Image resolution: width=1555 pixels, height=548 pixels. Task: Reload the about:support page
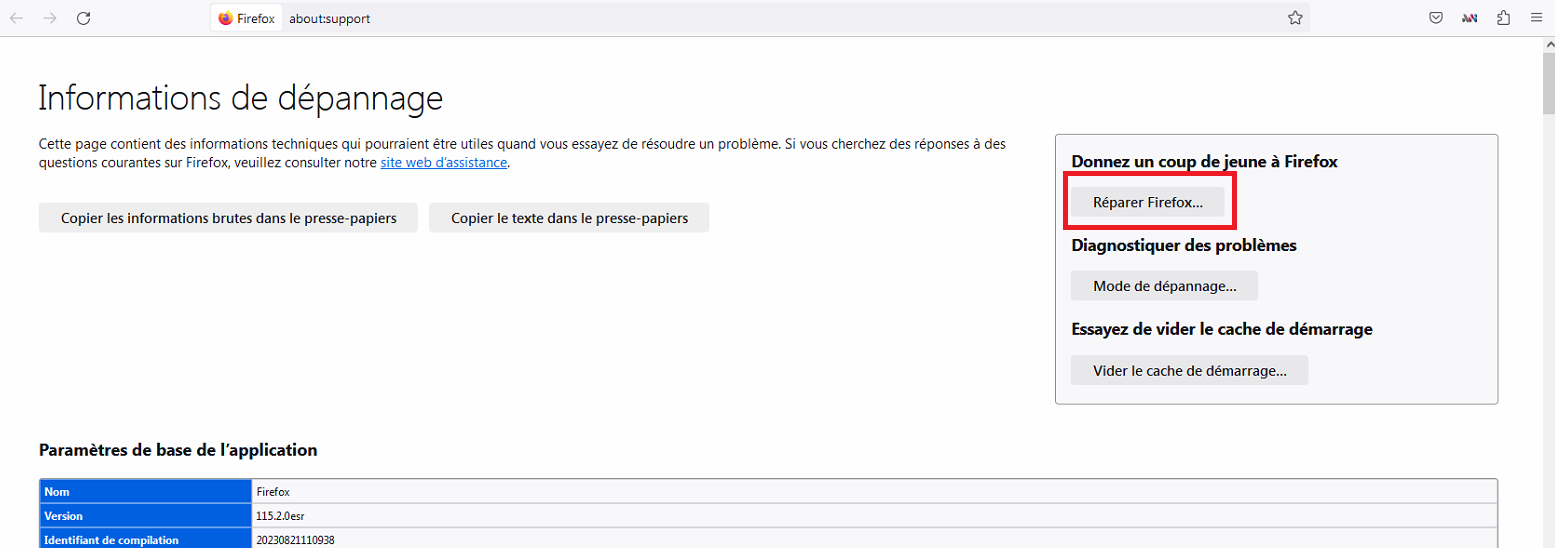coord(84,18)
